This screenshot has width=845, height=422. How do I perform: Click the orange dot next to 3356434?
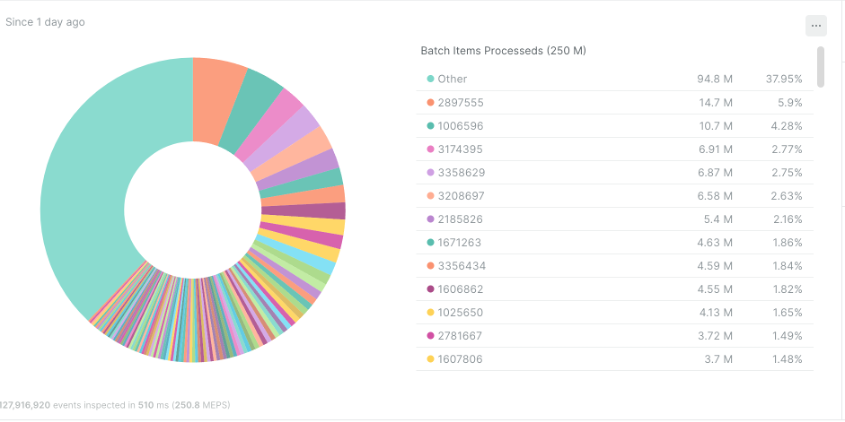click(x=430, y=266)
